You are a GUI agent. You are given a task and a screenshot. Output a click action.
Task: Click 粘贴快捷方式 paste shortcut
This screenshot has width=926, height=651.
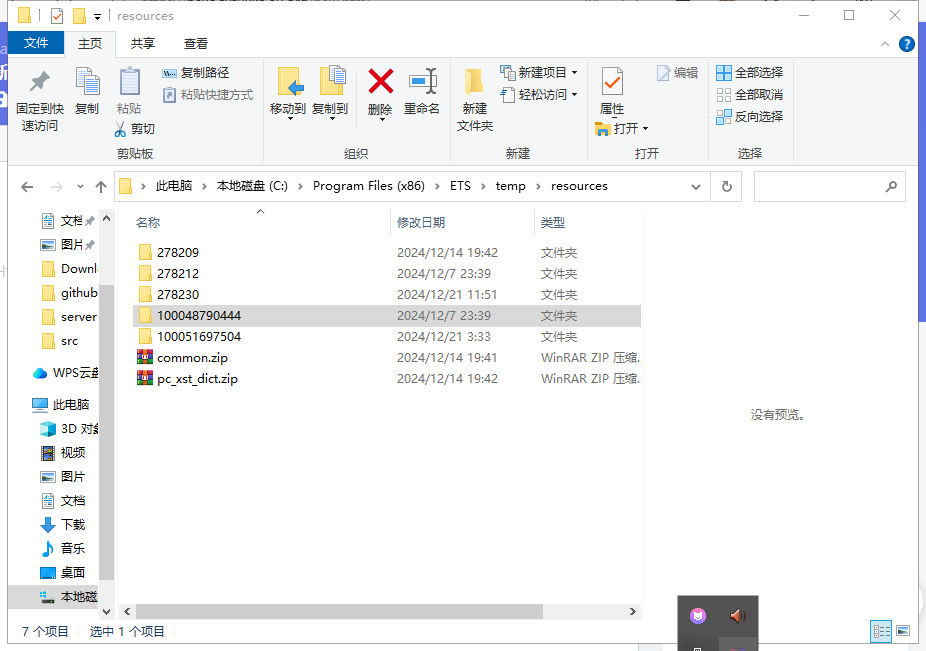coord(208,95)
